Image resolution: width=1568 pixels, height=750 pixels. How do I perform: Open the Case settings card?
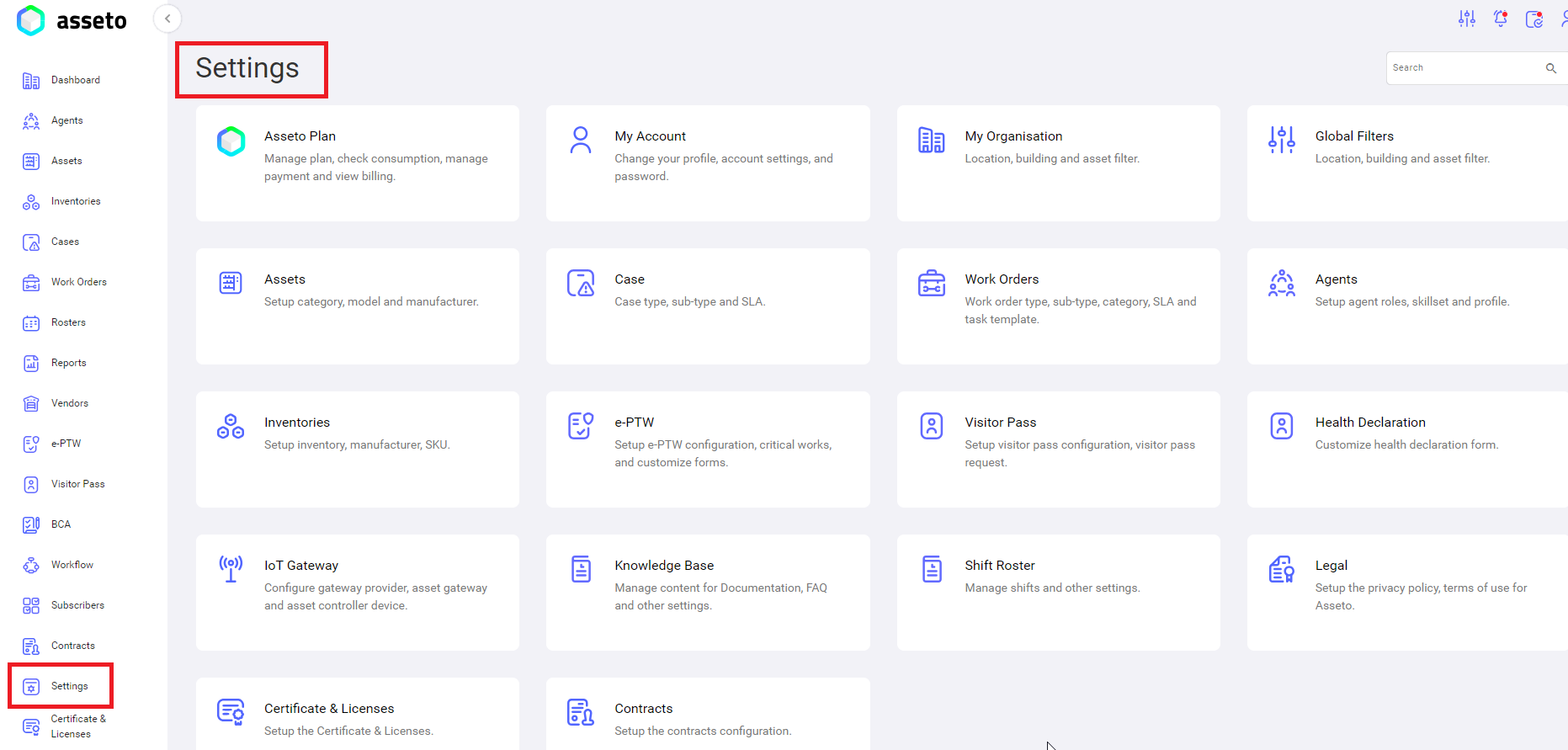click(708, 306)
